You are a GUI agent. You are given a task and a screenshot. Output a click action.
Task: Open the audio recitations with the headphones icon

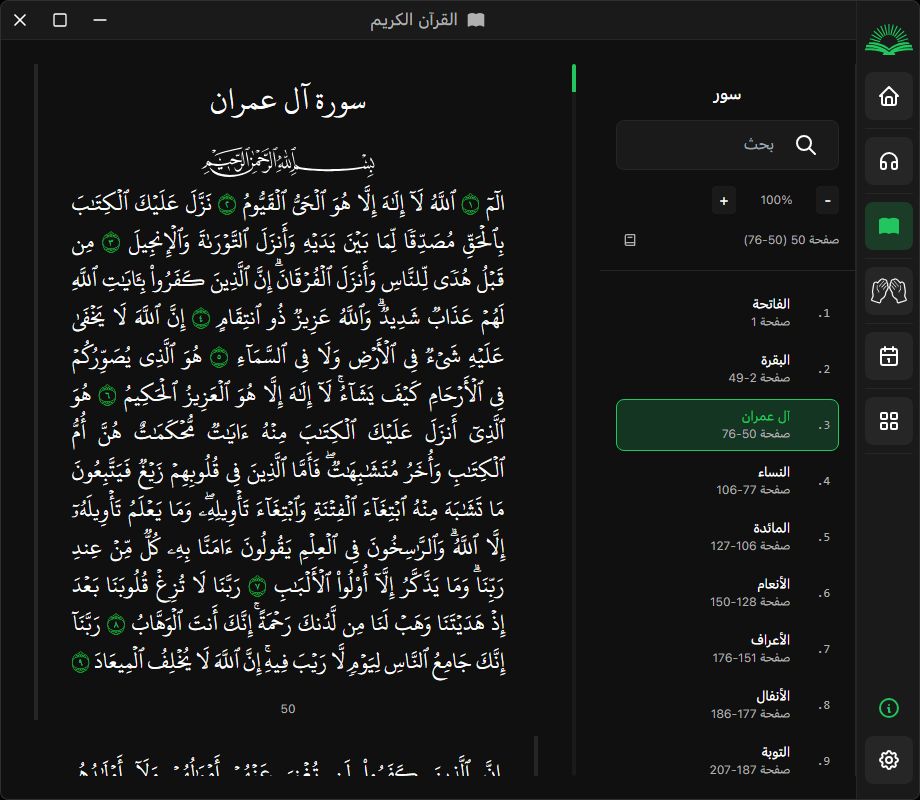pyautogui.click(x=888, y=159)
